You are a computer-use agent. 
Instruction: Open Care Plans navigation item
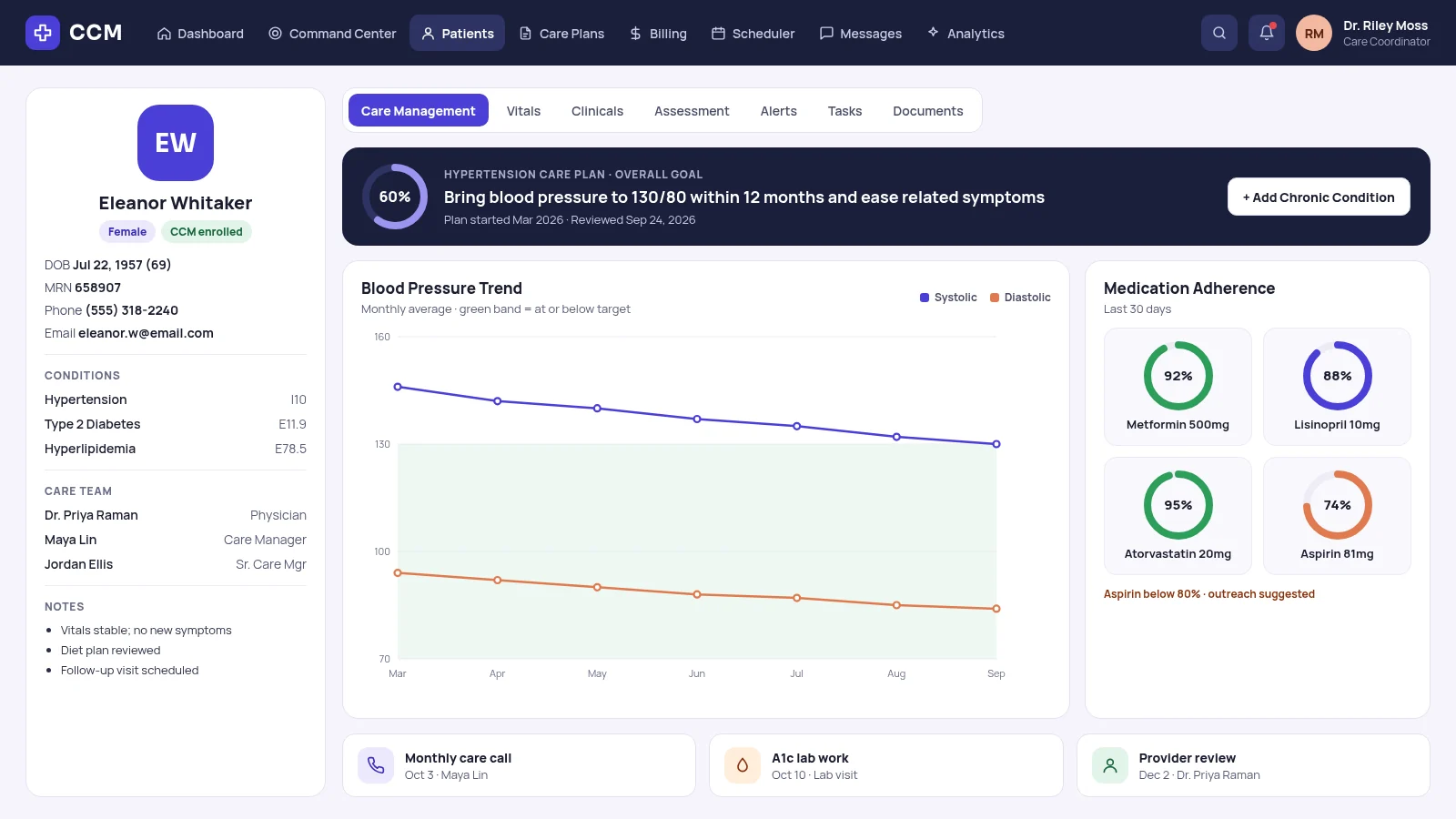(561, 33)
